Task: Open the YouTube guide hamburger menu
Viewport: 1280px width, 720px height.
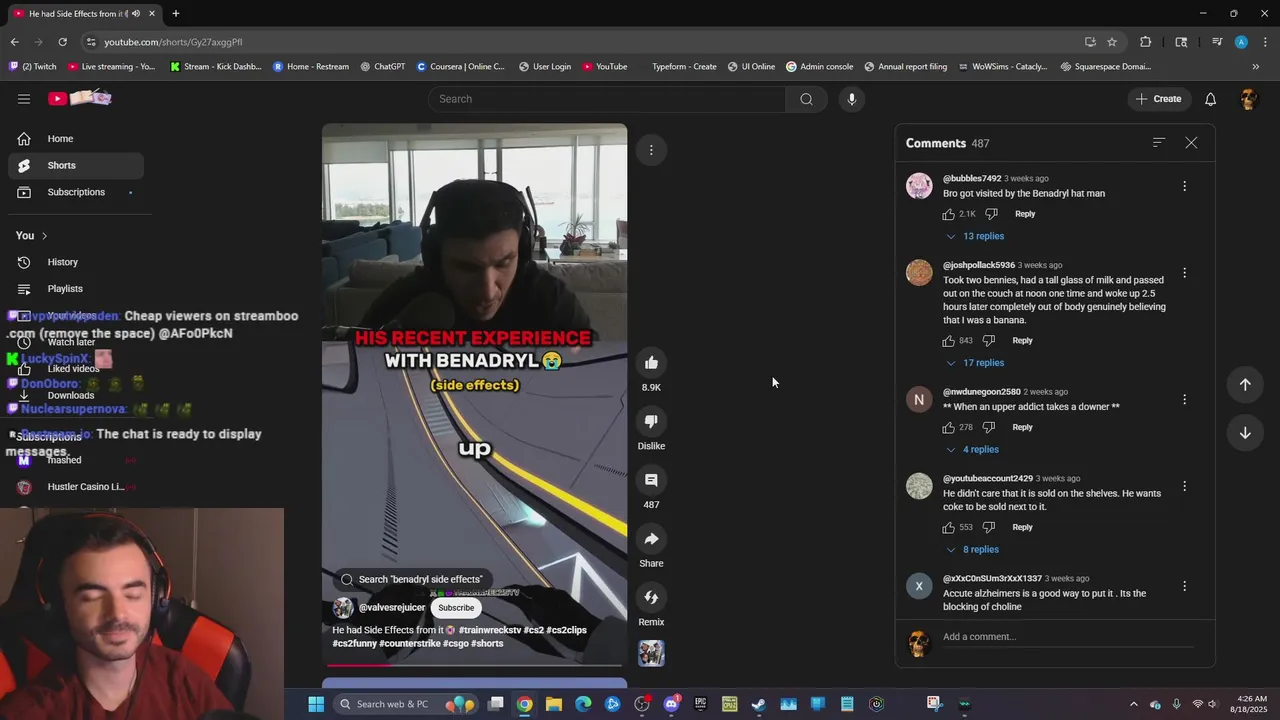Action: point(24,99)
